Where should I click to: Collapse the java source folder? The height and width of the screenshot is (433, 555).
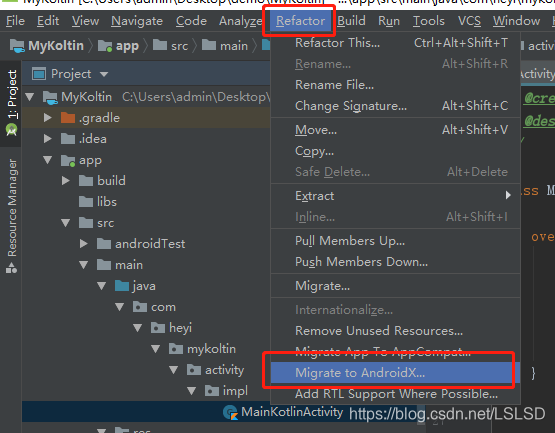[x=102, y=286]
